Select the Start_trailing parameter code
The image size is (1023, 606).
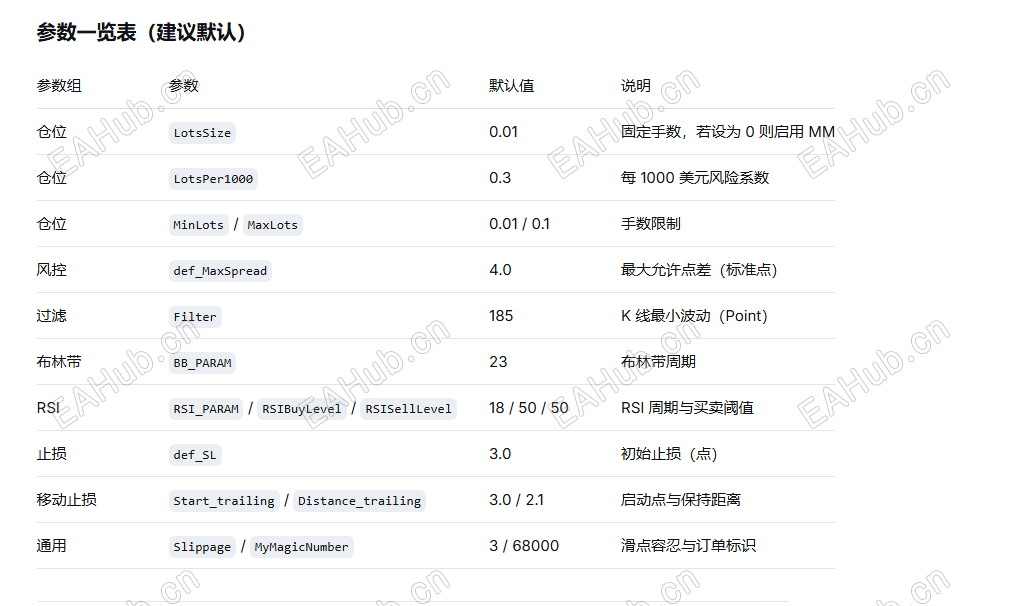[224, 501]
